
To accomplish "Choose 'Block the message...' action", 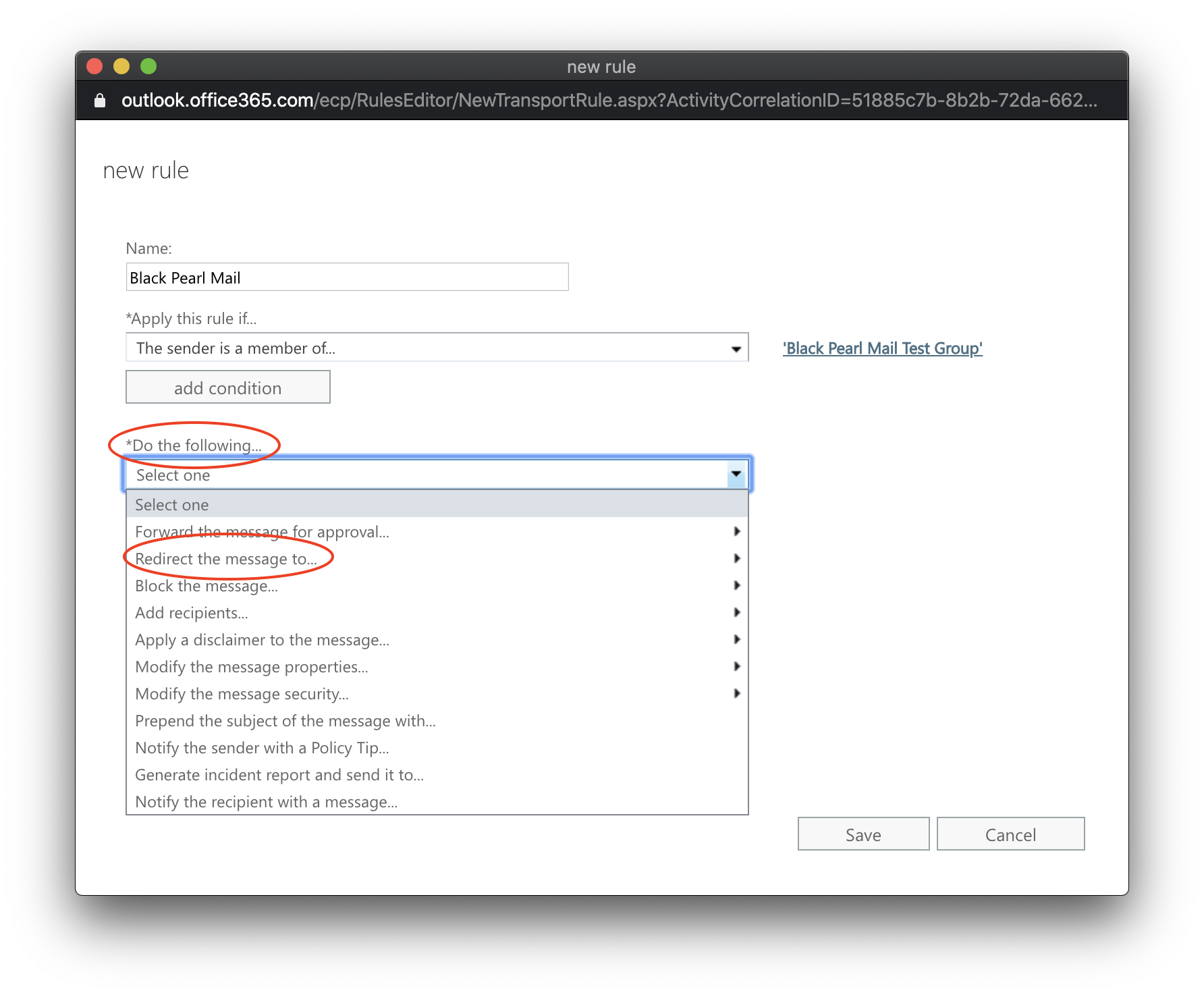I will 437,585.
